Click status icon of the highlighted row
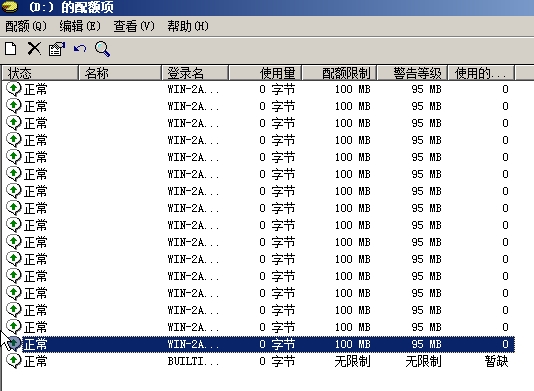 click(x=14, y=344)
